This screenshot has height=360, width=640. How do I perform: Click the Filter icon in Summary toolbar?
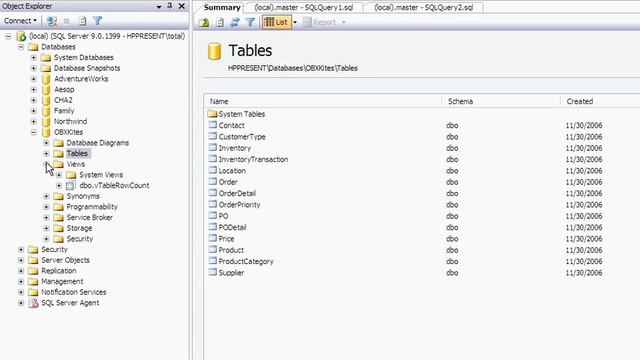(x=250, y=22)
